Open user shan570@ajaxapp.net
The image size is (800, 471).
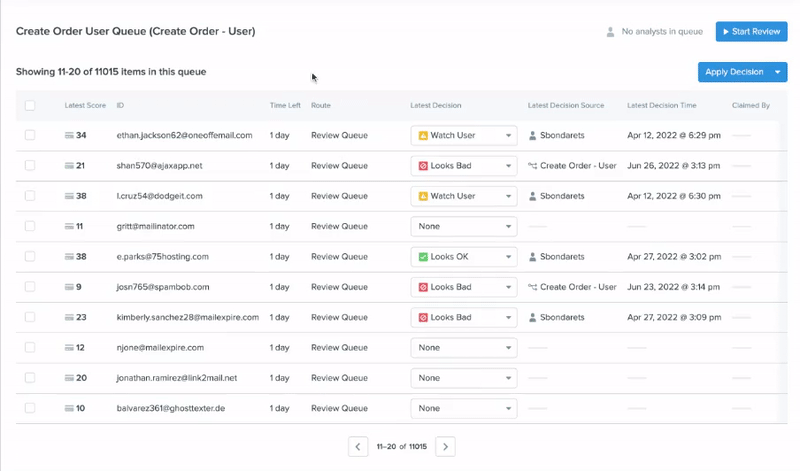click(159, 165)
